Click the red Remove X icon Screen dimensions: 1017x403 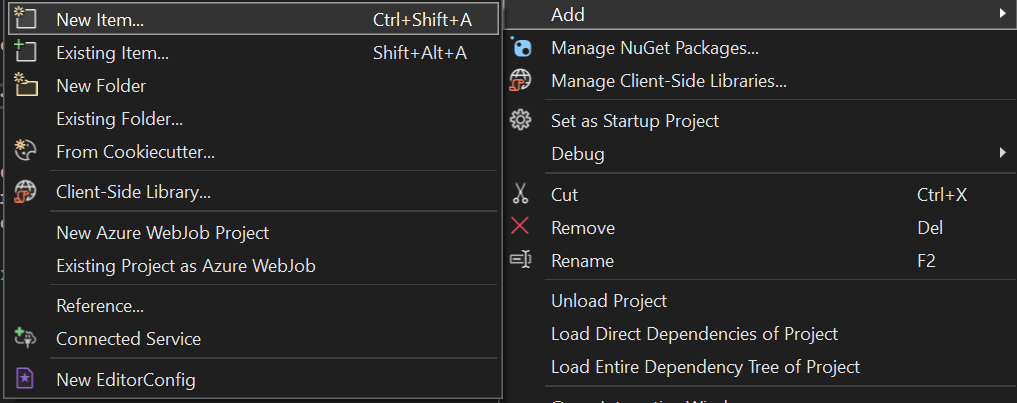[x=520, y=227]
